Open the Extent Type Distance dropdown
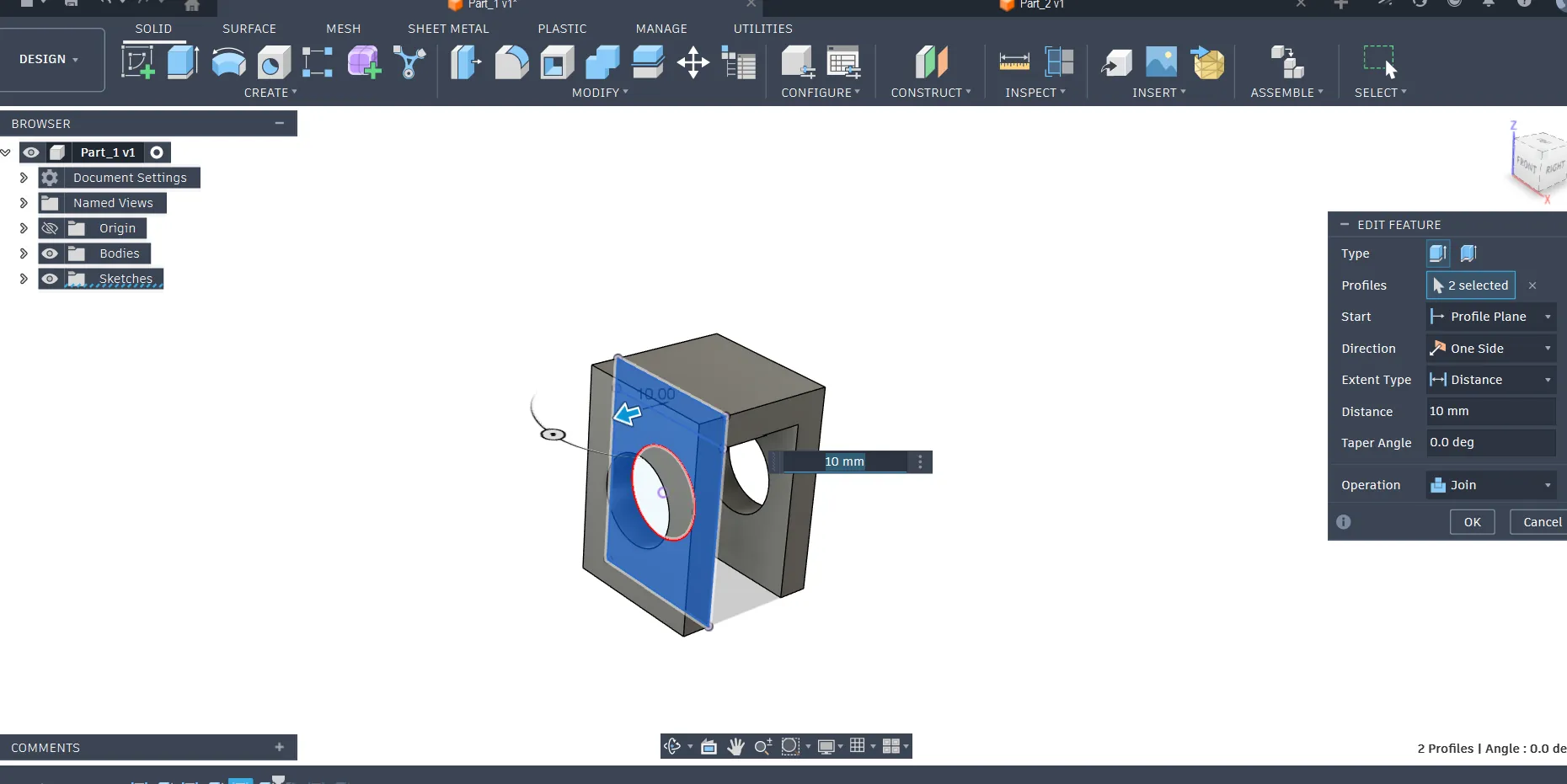 pos(1490,380)
